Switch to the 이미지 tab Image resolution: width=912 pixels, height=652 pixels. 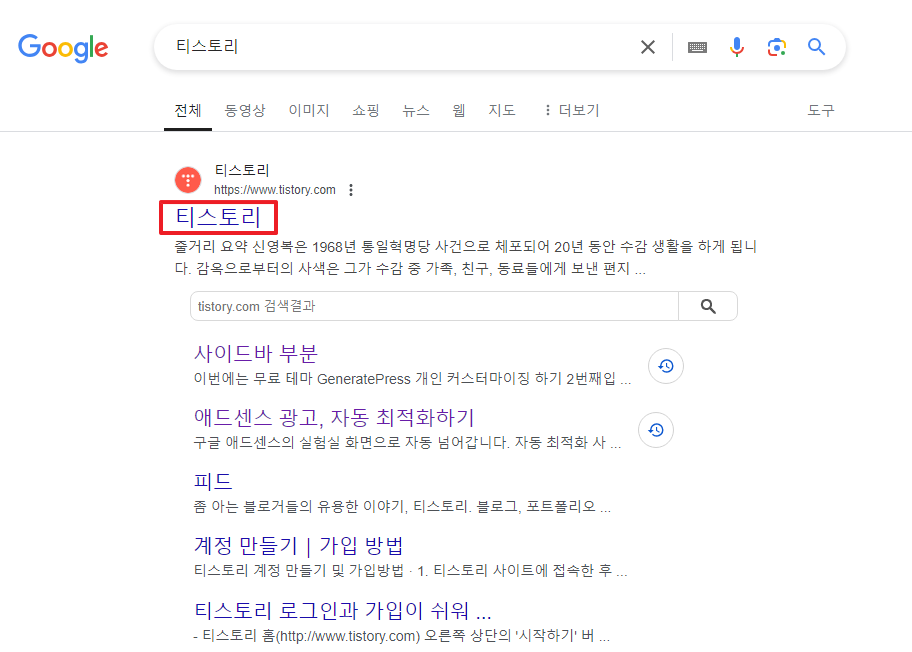pos(308,110)
